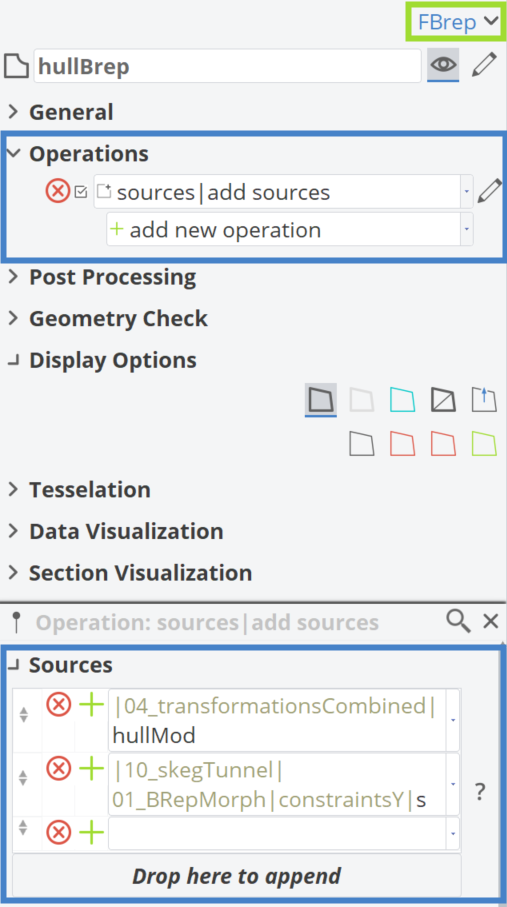
Task: Select the shaded surface display option
Action: [321, 400]
